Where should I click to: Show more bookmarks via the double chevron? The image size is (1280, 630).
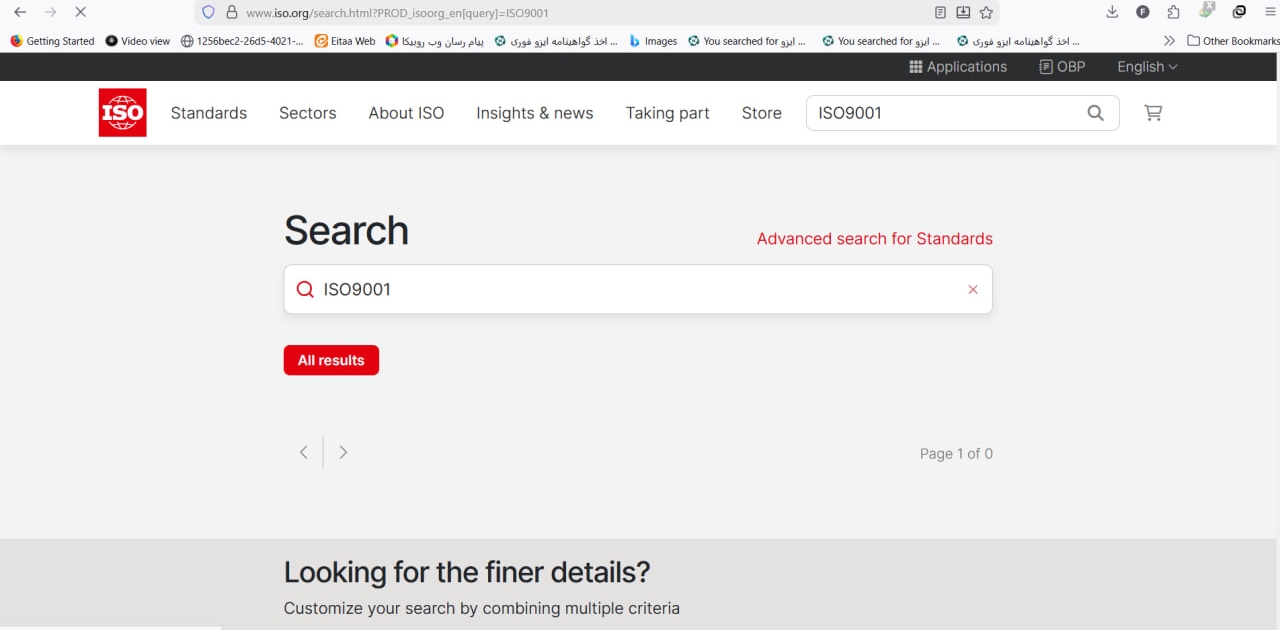pyautogui.click(x=1169, y=41)
